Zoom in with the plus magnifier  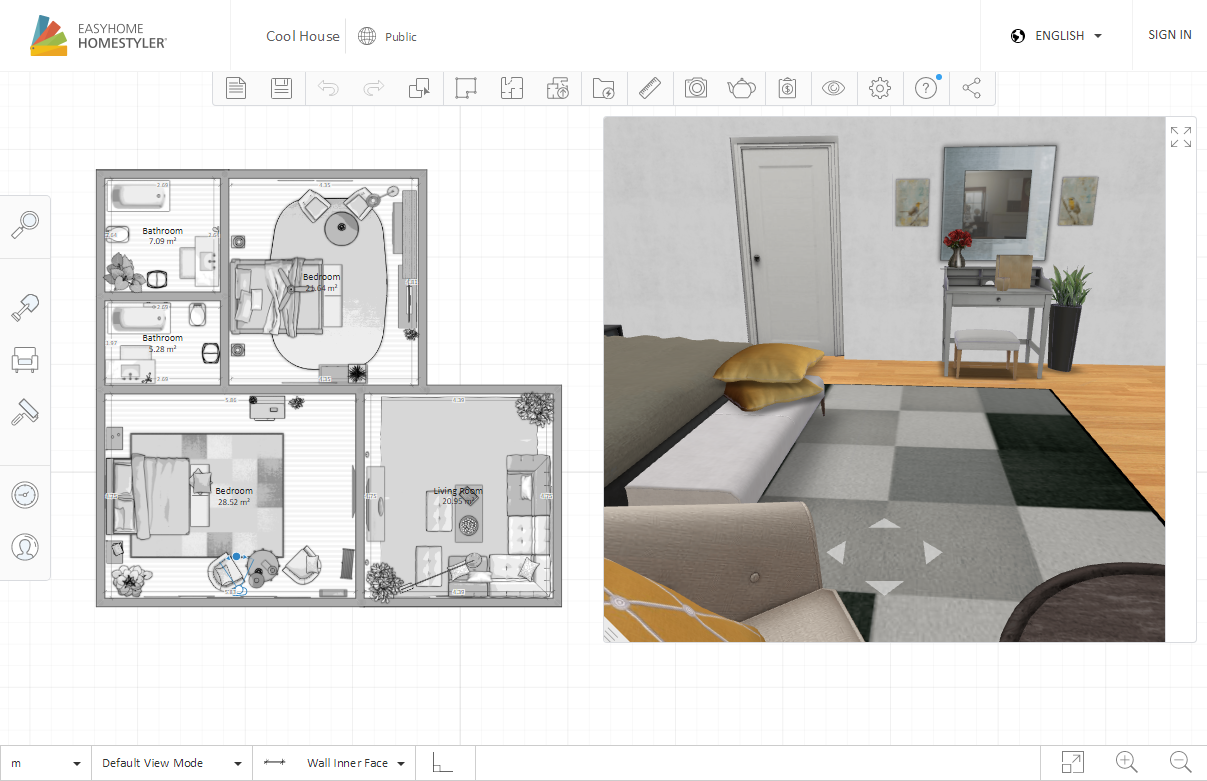point(1127,762)
